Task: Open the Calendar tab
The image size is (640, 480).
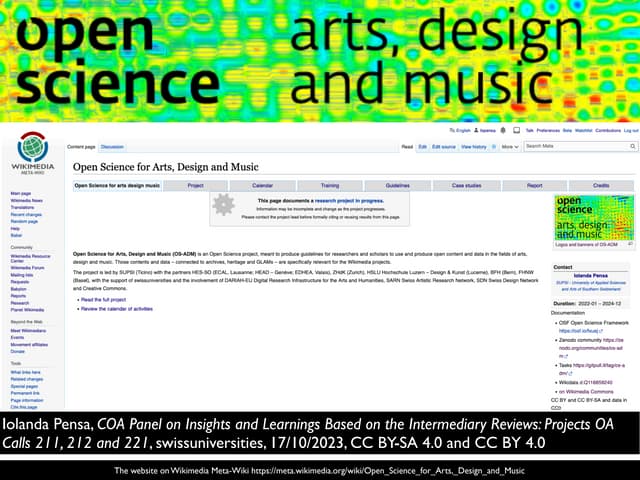Action: click(262, 185)
